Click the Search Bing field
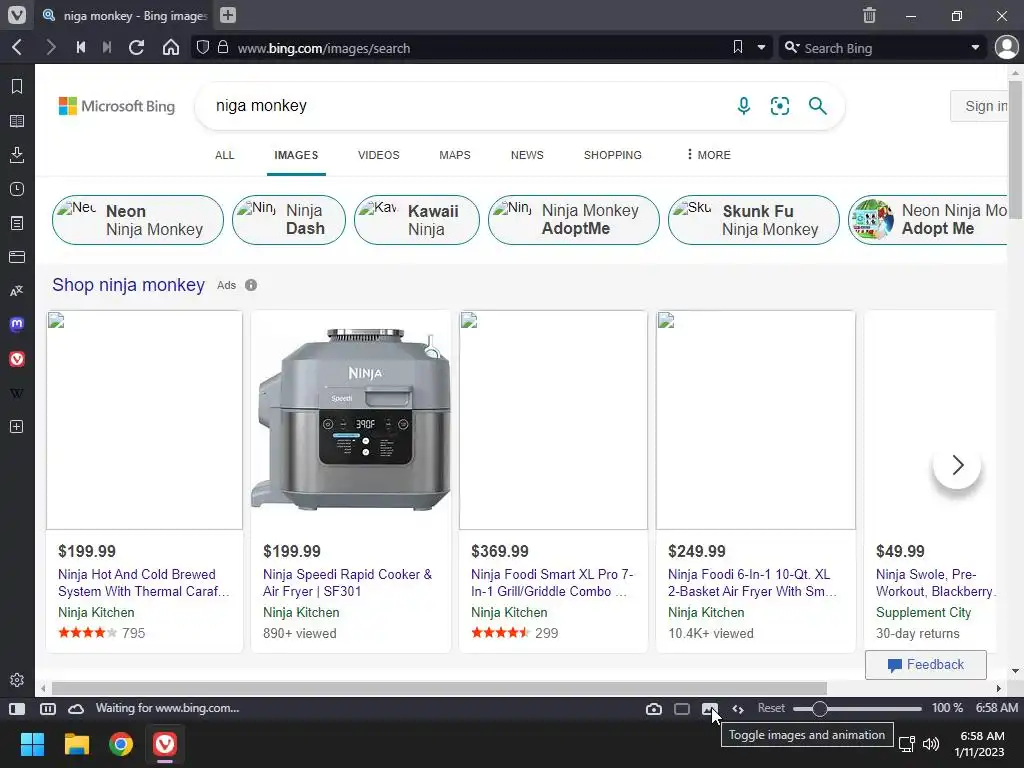 point(882,48)
